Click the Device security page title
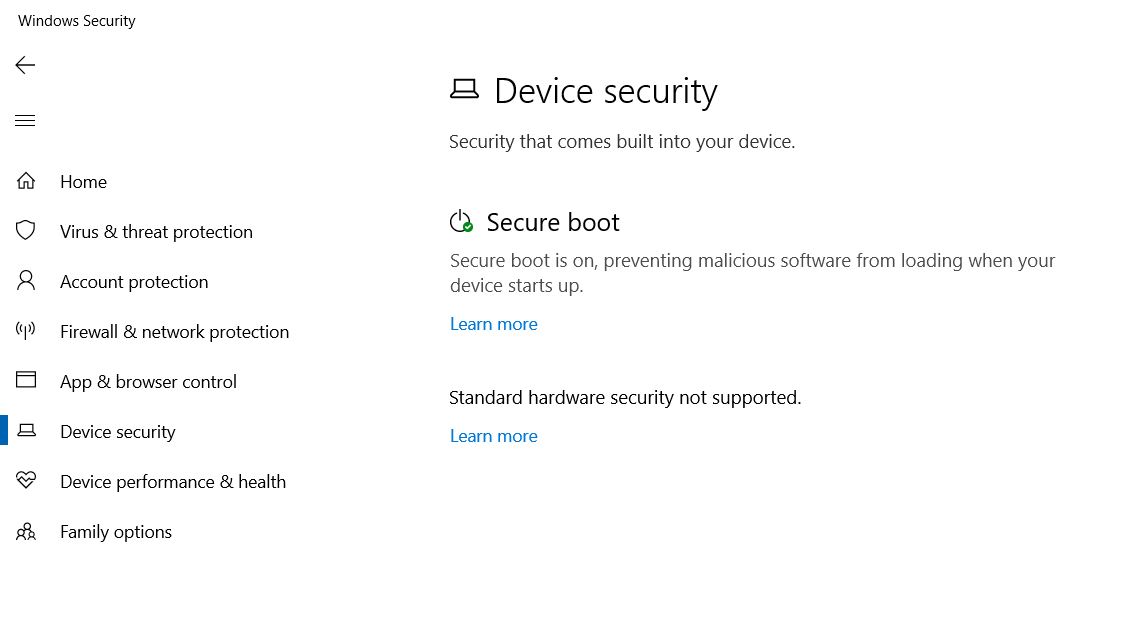 pos(606,91)
